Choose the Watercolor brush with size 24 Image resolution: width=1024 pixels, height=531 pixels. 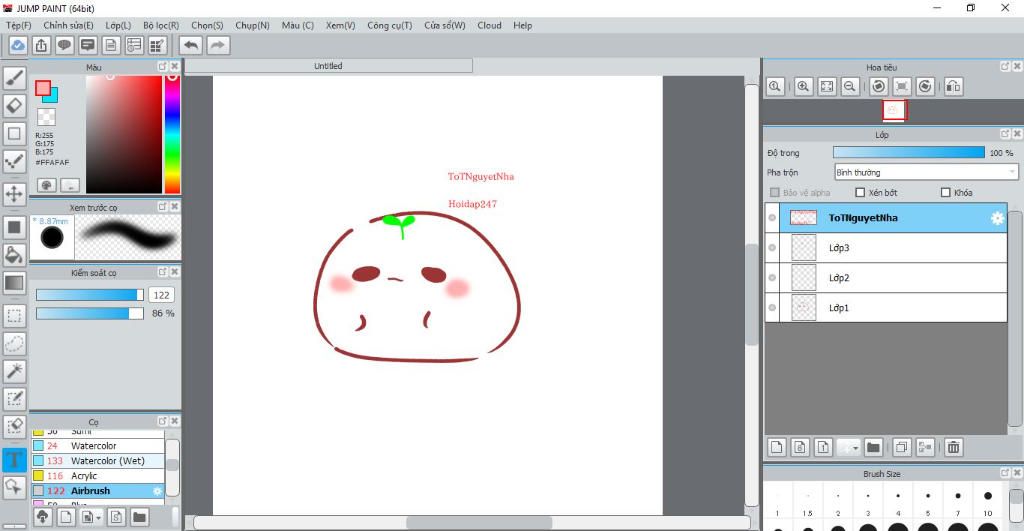click(98, 446)
